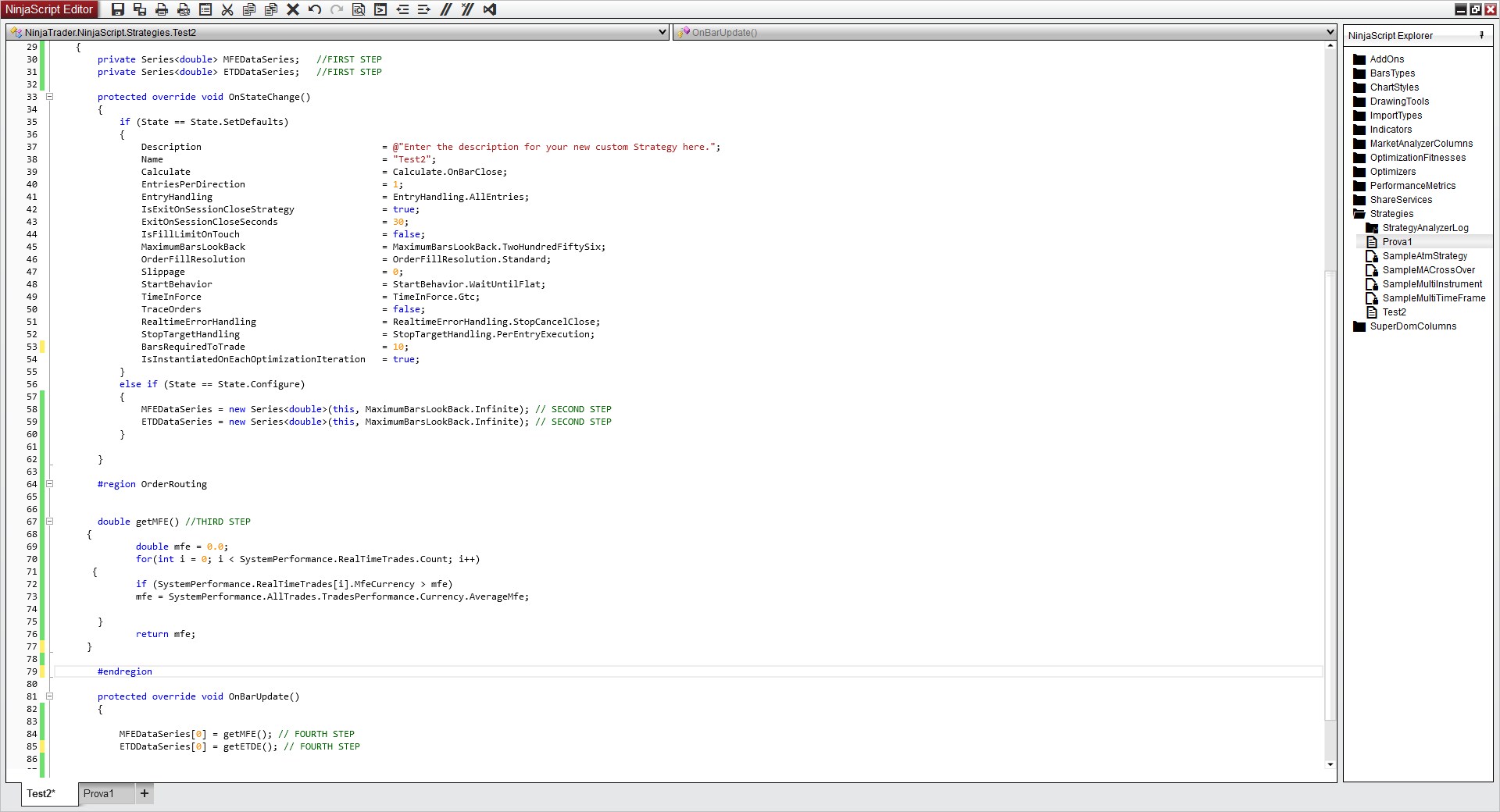Select the SampleMultiInstrument file
The image size is (1500, 812).
(x=1432, y=284)
